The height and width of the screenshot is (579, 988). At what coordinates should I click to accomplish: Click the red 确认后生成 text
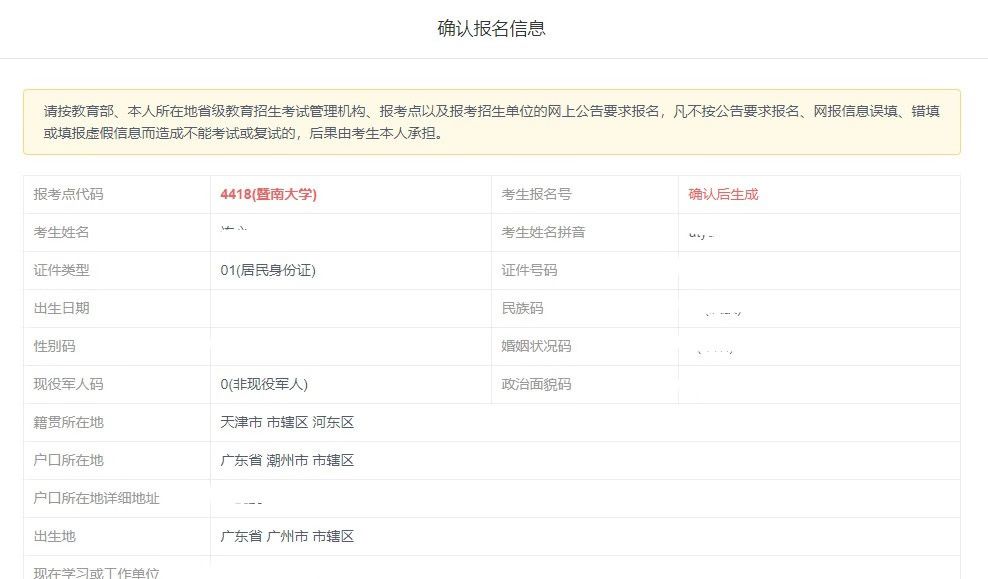[723, 194]
